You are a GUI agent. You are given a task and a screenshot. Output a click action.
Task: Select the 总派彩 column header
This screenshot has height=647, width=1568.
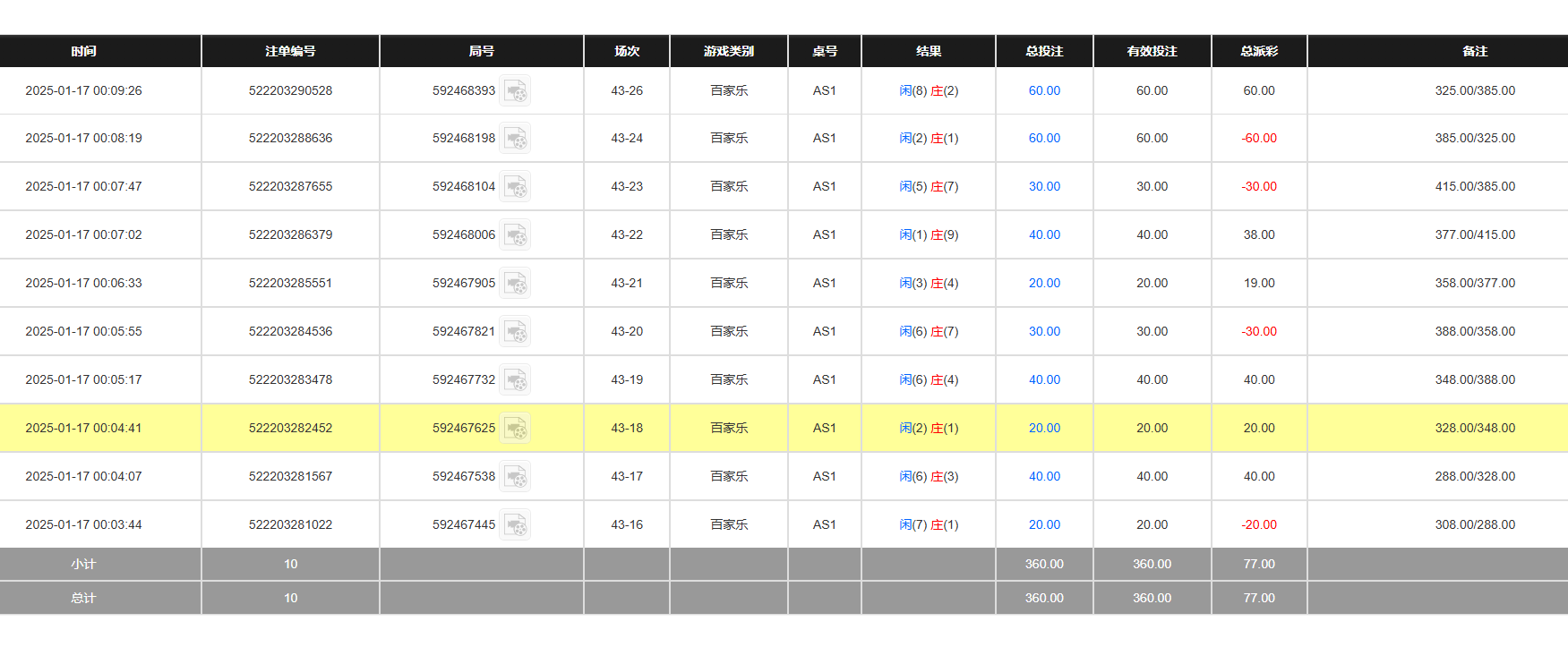click(x=1259, y=52)
